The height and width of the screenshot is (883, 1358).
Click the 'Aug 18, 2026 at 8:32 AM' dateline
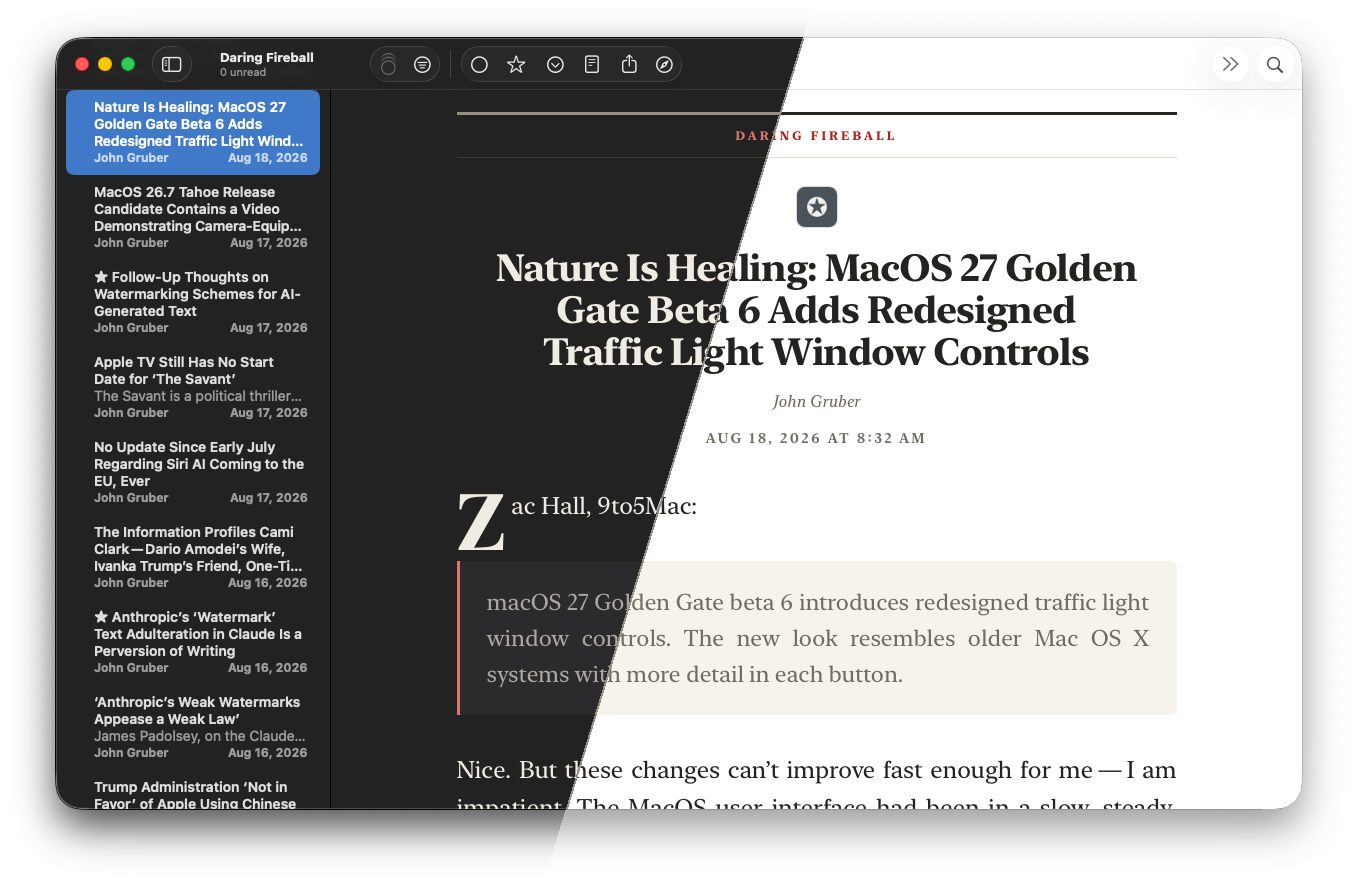[816, 438]
